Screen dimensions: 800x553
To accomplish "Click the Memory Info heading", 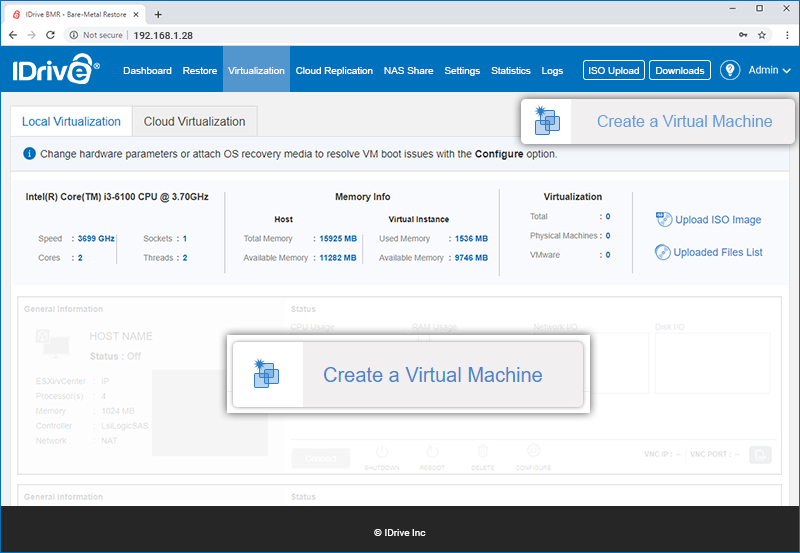I will click(x=362, y=196).
